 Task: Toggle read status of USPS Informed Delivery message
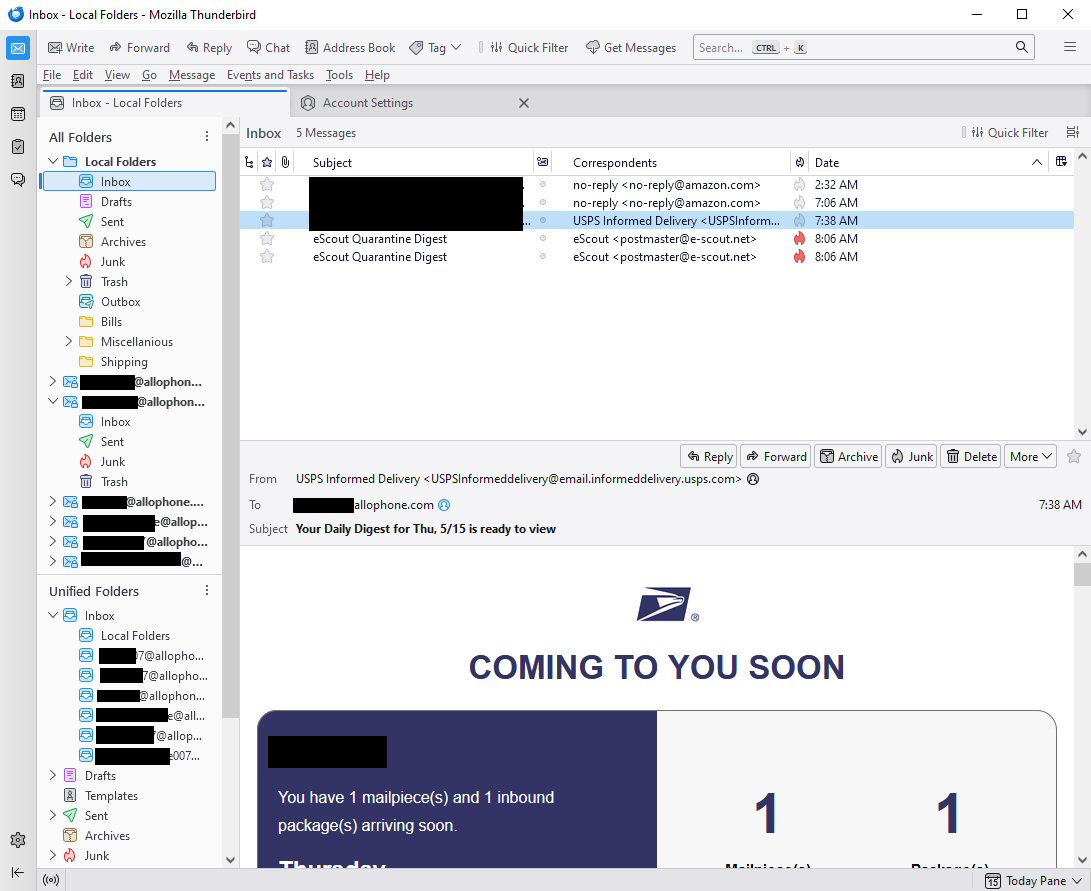[x=543, y=220]
